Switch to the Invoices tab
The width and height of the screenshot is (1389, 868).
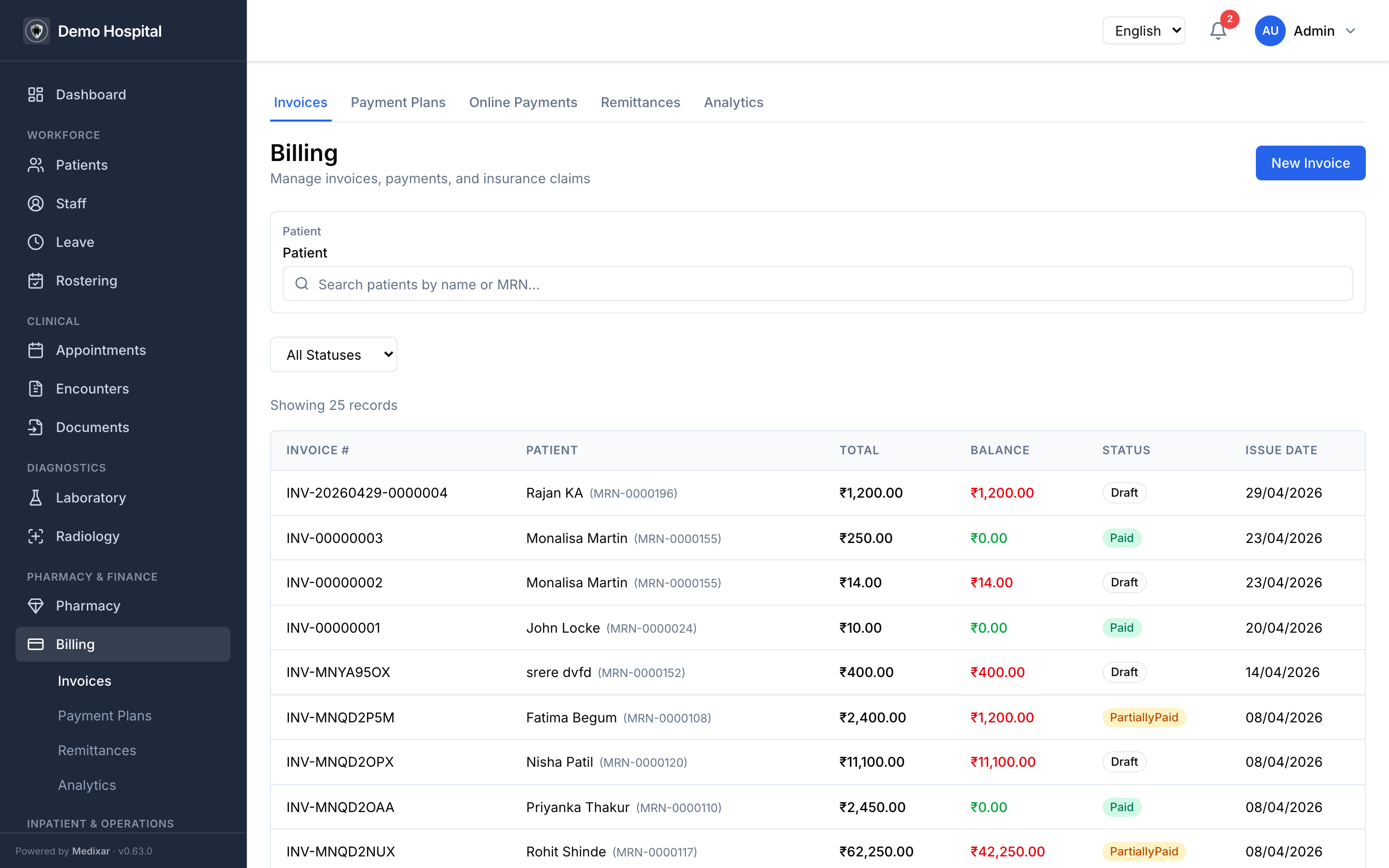click(300, 102)
